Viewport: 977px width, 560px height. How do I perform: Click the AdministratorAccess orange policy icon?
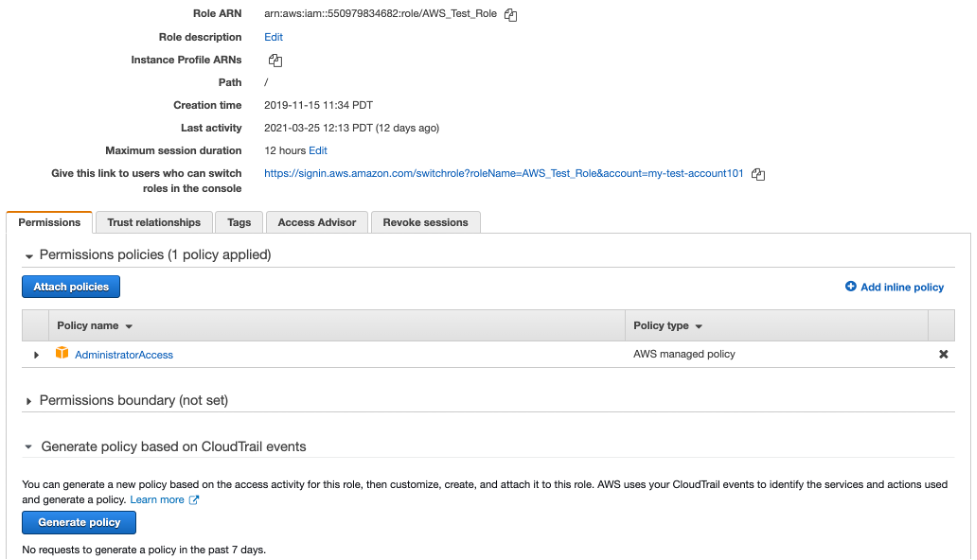[x=62, y=354]
